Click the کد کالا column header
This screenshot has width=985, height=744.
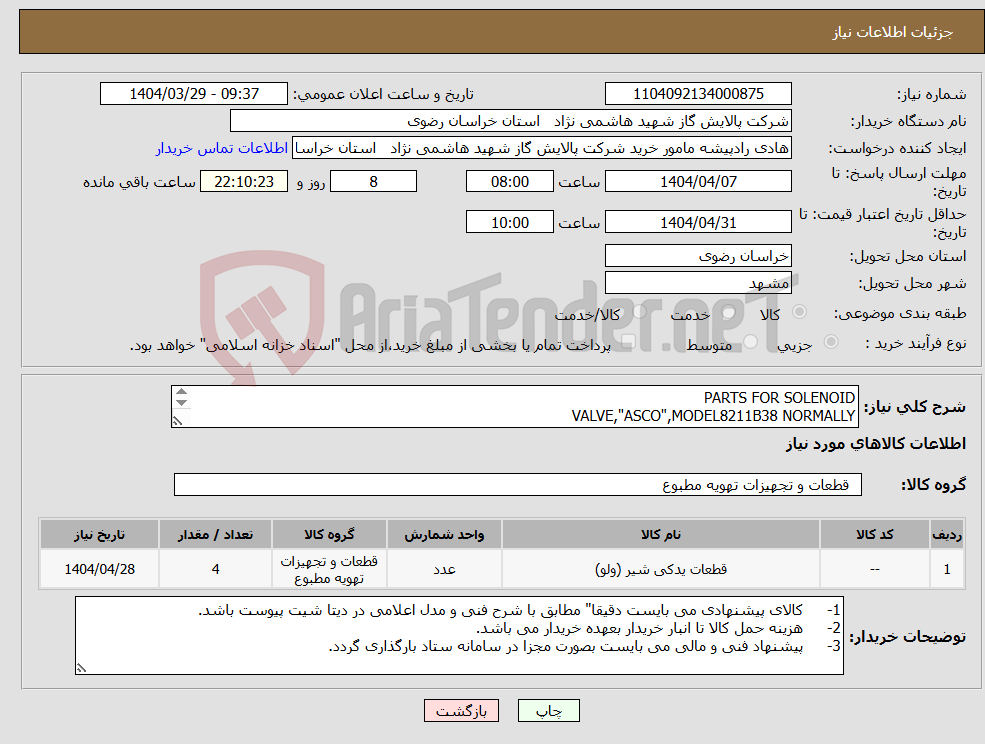874,535
